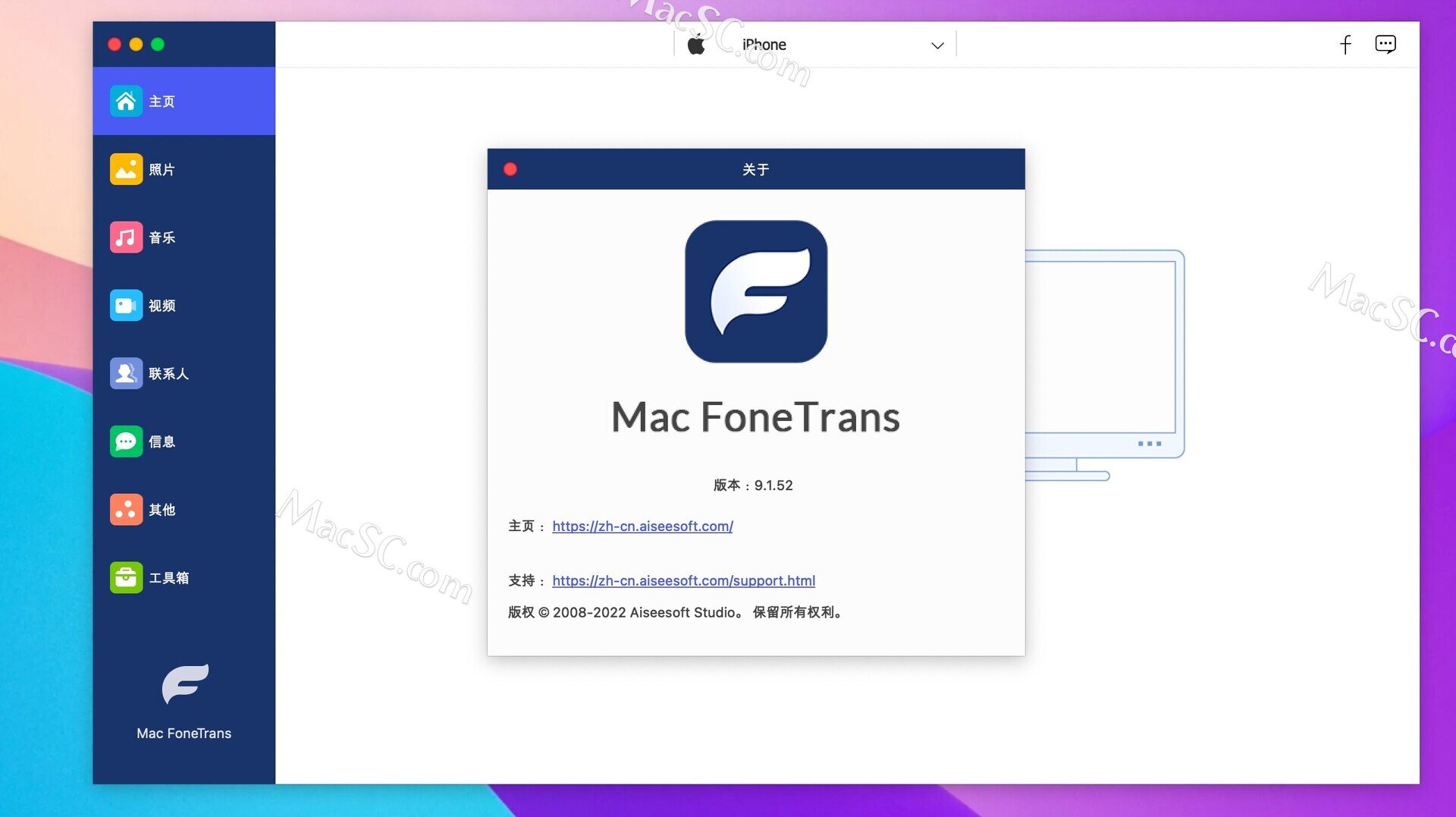The image size is (1456, 817).
Task: Open the feedback chat bubble icon
Action: pos(1385,44)
